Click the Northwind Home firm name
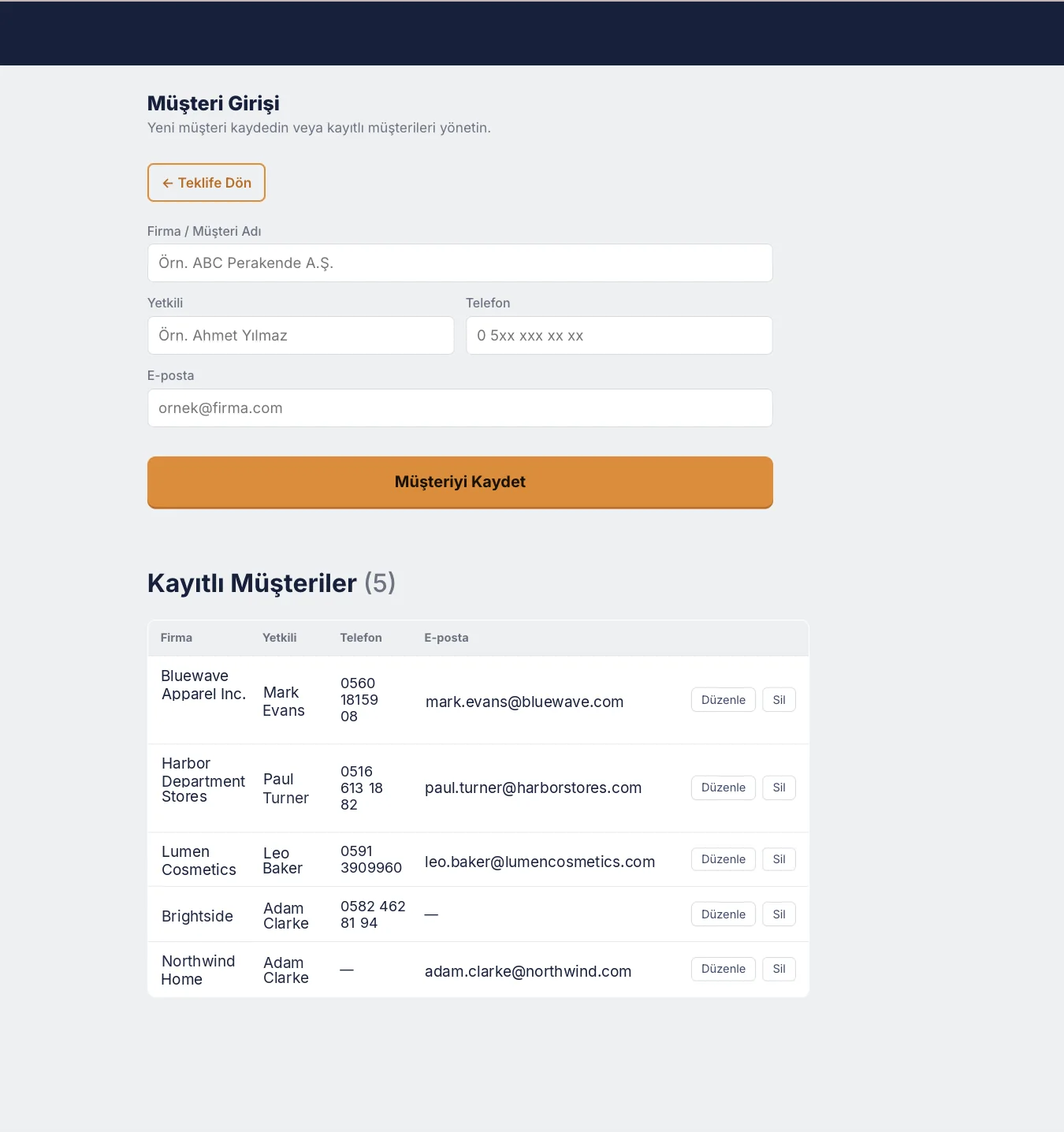 (198, 970)
